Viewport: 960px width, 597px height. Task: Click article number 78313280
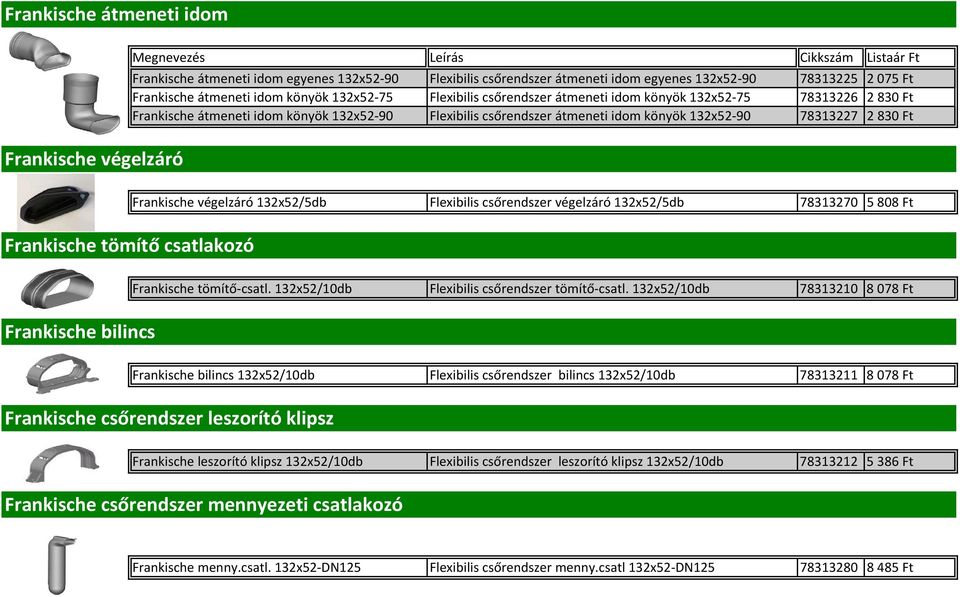point(830,567)
